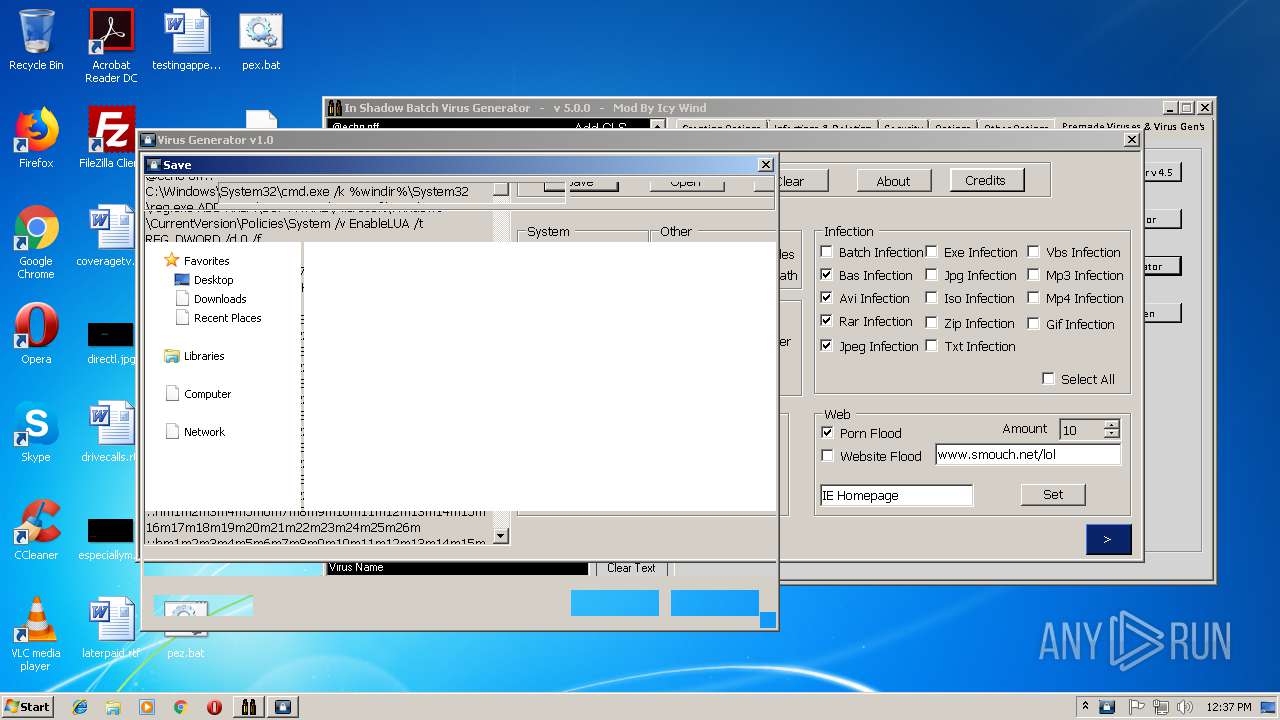1280x720 pixels.
Task: Toggle Batch Infection checkbox
Action: click(826, 252)
